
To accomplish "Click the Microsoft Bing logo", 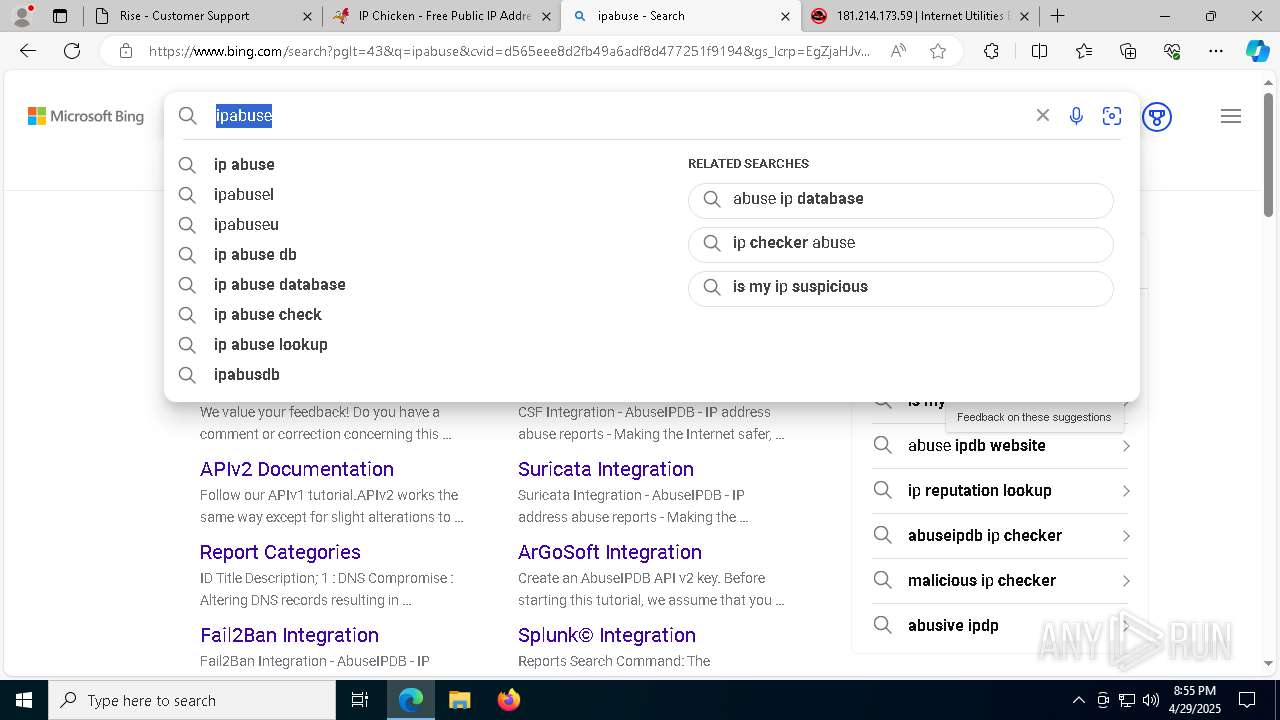I will [86, 117].
